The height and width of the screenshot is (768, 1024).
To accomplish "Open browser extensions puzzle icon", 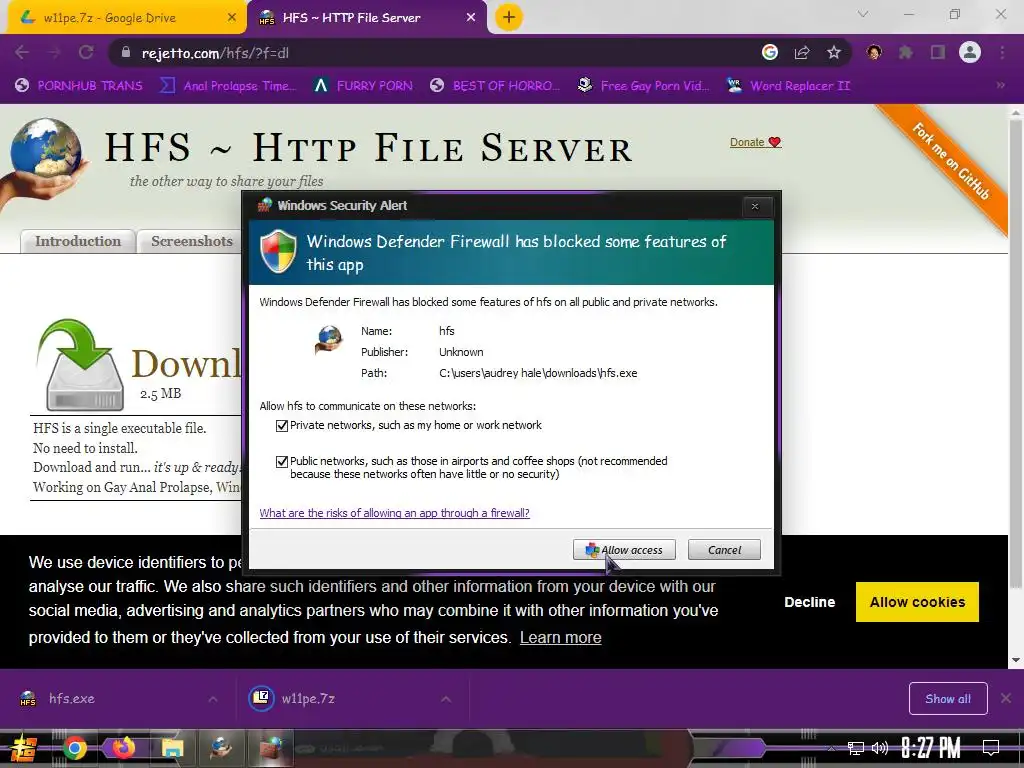I will point(906,53).
